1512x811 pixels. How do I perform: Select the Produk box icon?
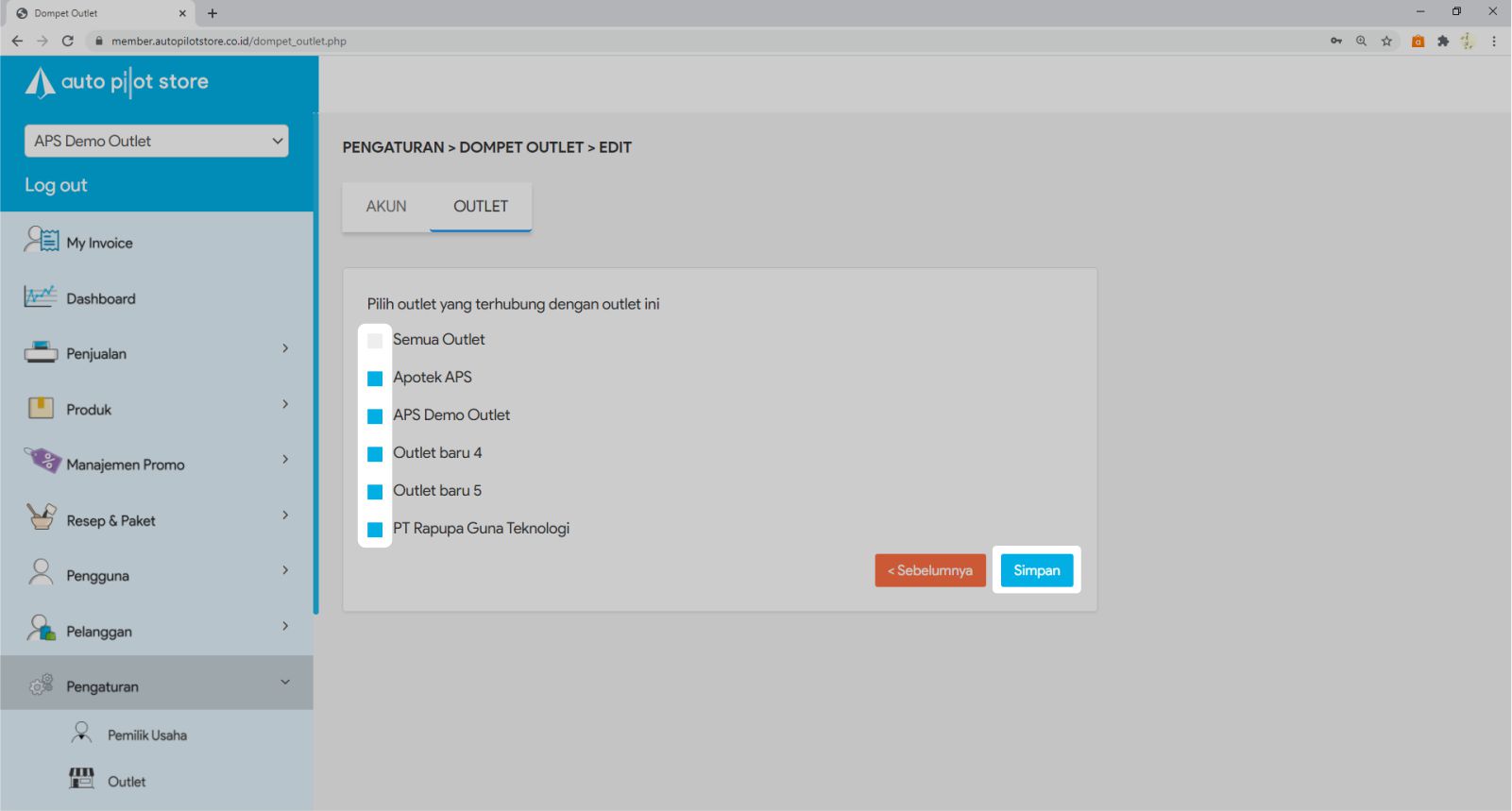pyautogui.click(x=41, y=408)
